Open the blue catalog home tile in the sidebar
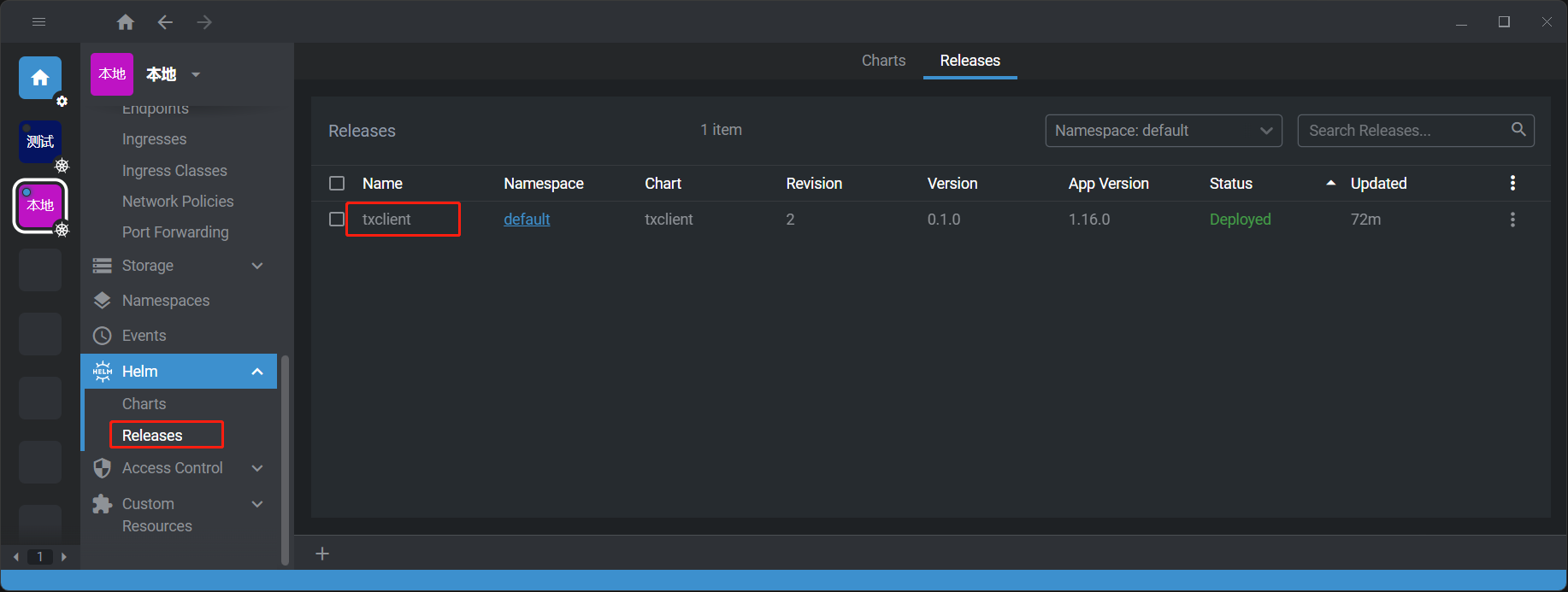1568x592 pixels. tap(40, 79)
